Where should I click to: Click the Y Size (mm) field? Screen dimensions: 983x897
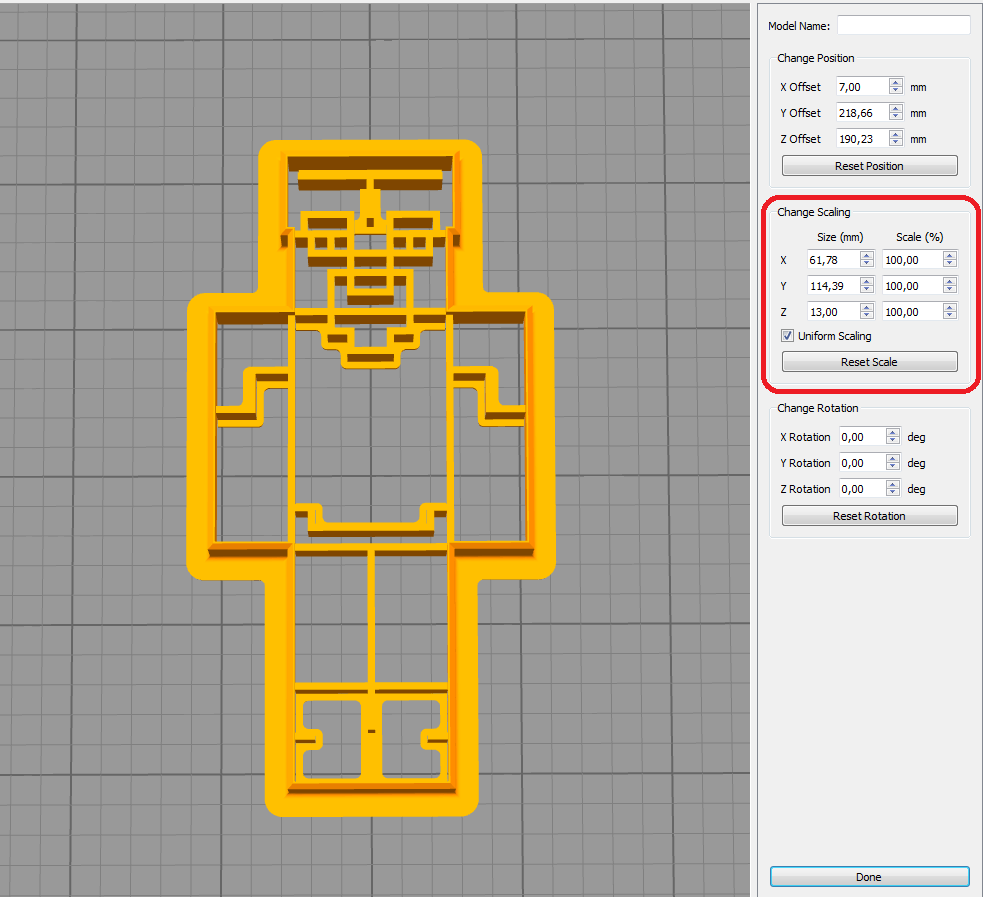833,286
